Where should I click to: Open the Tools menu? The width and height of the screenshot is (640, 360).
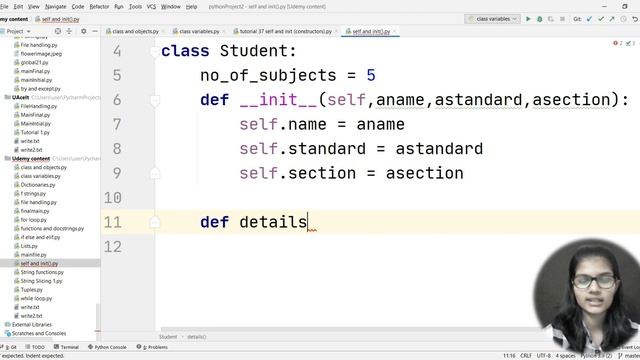click(135, 7)
